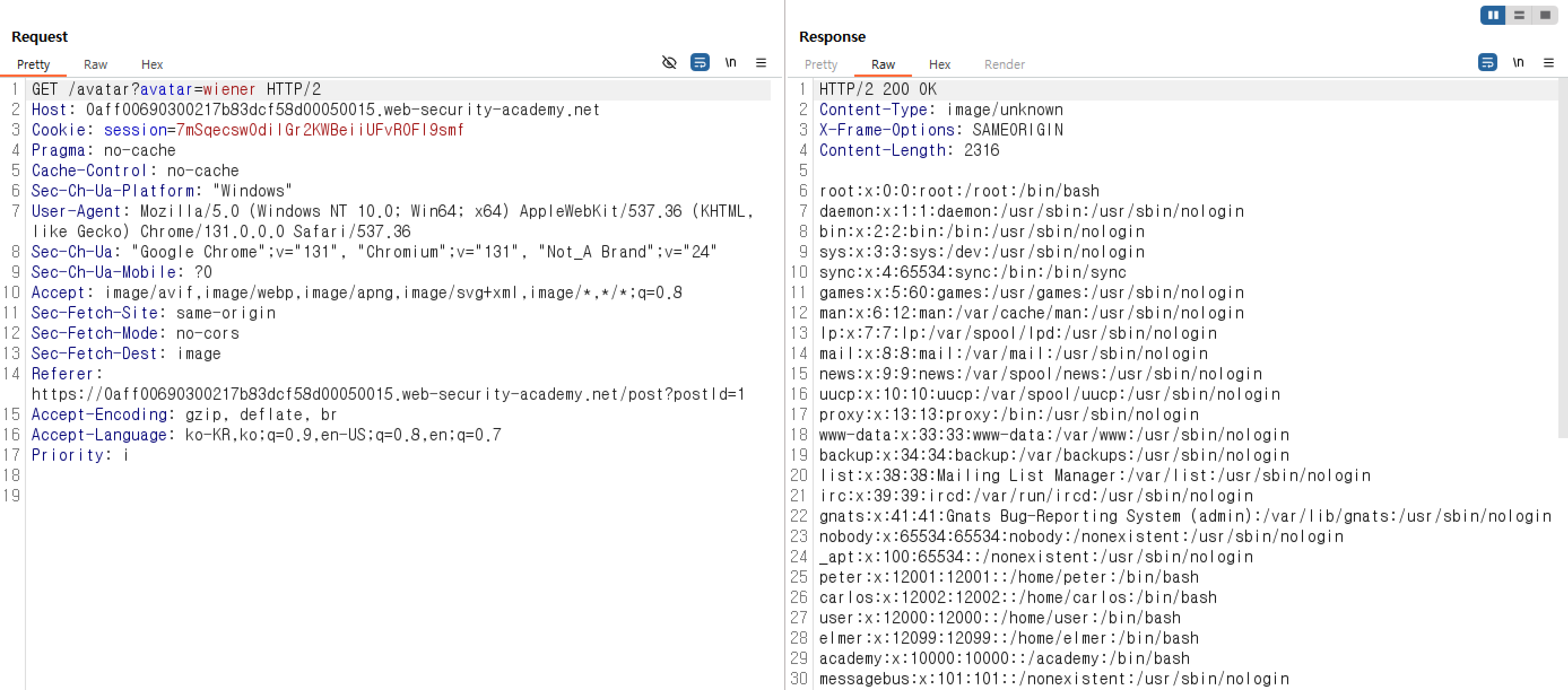This screenshot has width=1568, height=690.
Task: Click the elmer user passwd entry
Action: 1009,638
